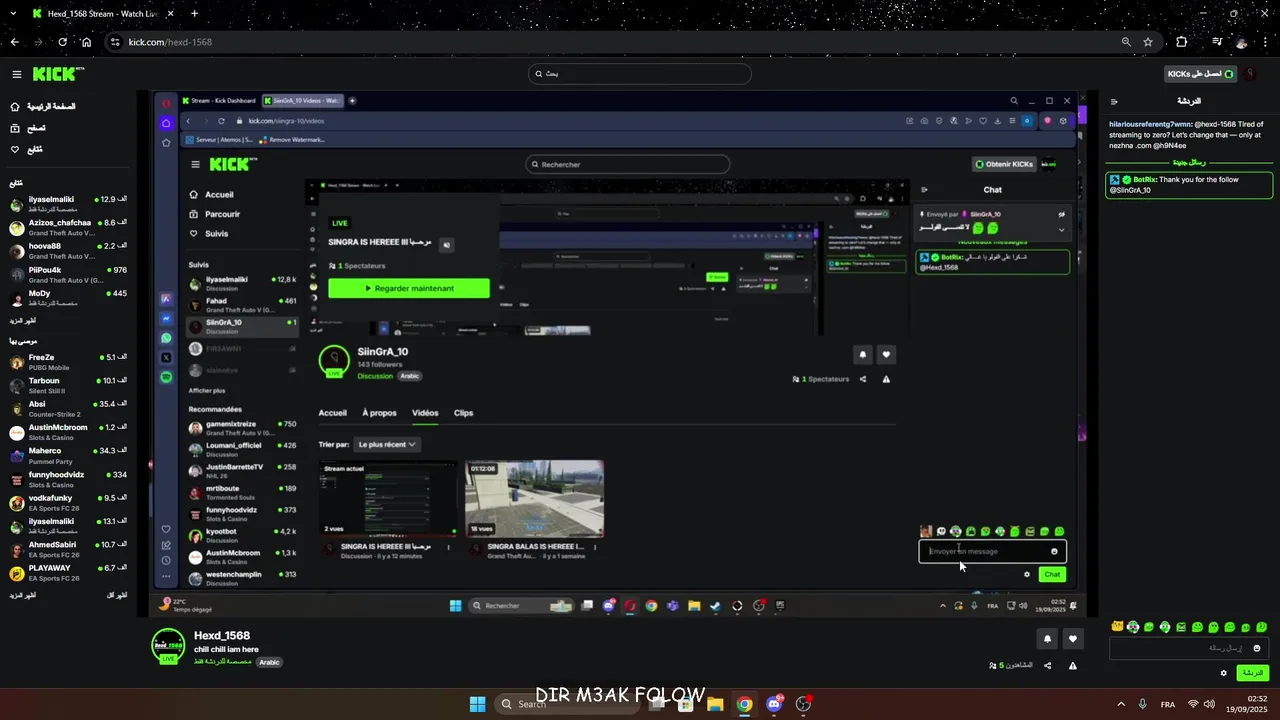Click the Hexd_1568 channel avatar

coord(168,645)
